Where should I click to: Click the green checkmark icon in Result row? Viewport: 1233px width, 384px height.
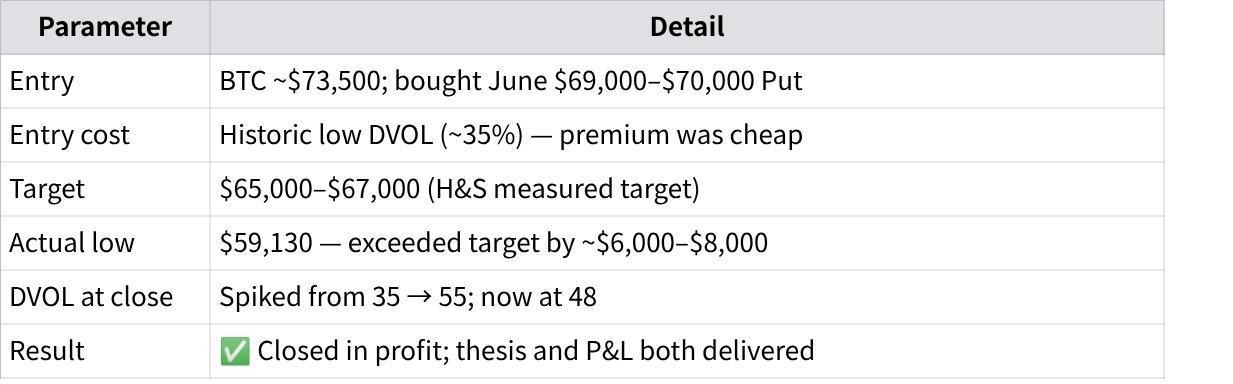(x=235, y=351)
